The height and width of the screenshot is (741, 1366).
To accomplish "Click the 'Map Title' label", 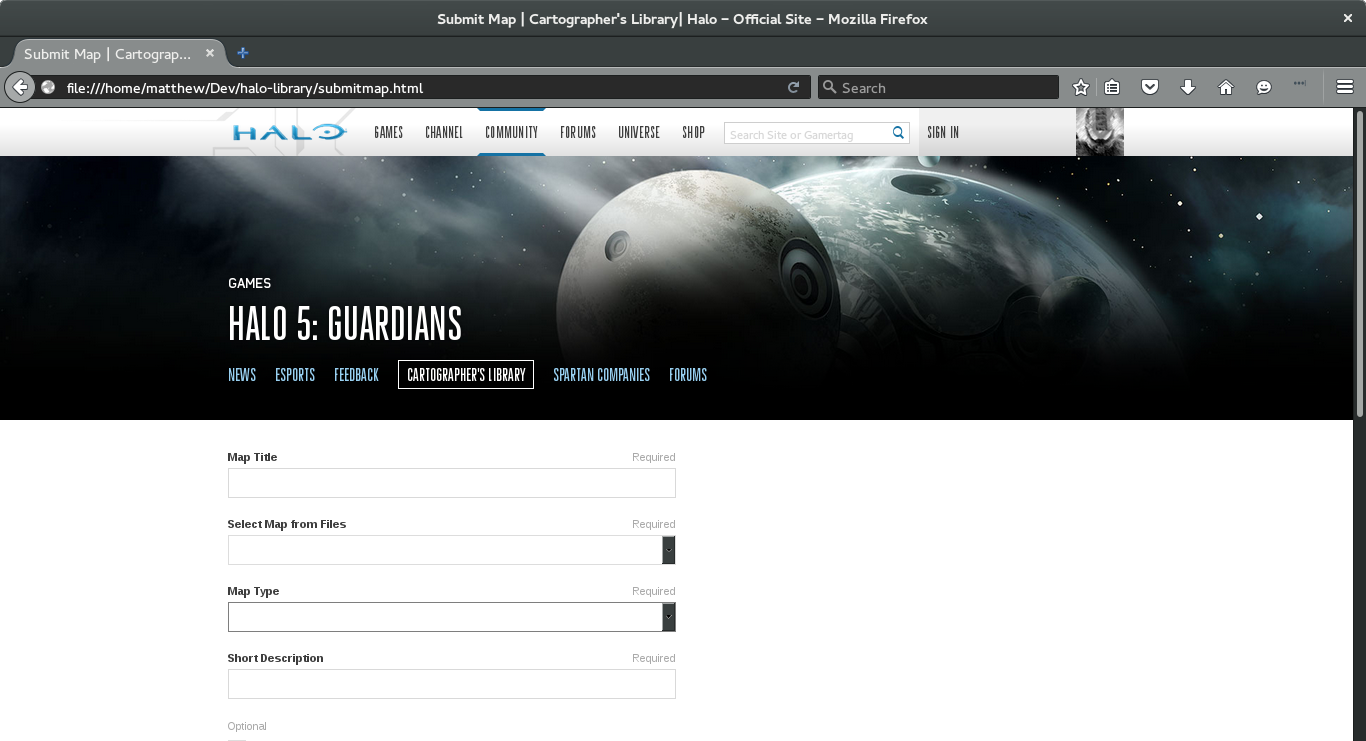I will [252, 457].
